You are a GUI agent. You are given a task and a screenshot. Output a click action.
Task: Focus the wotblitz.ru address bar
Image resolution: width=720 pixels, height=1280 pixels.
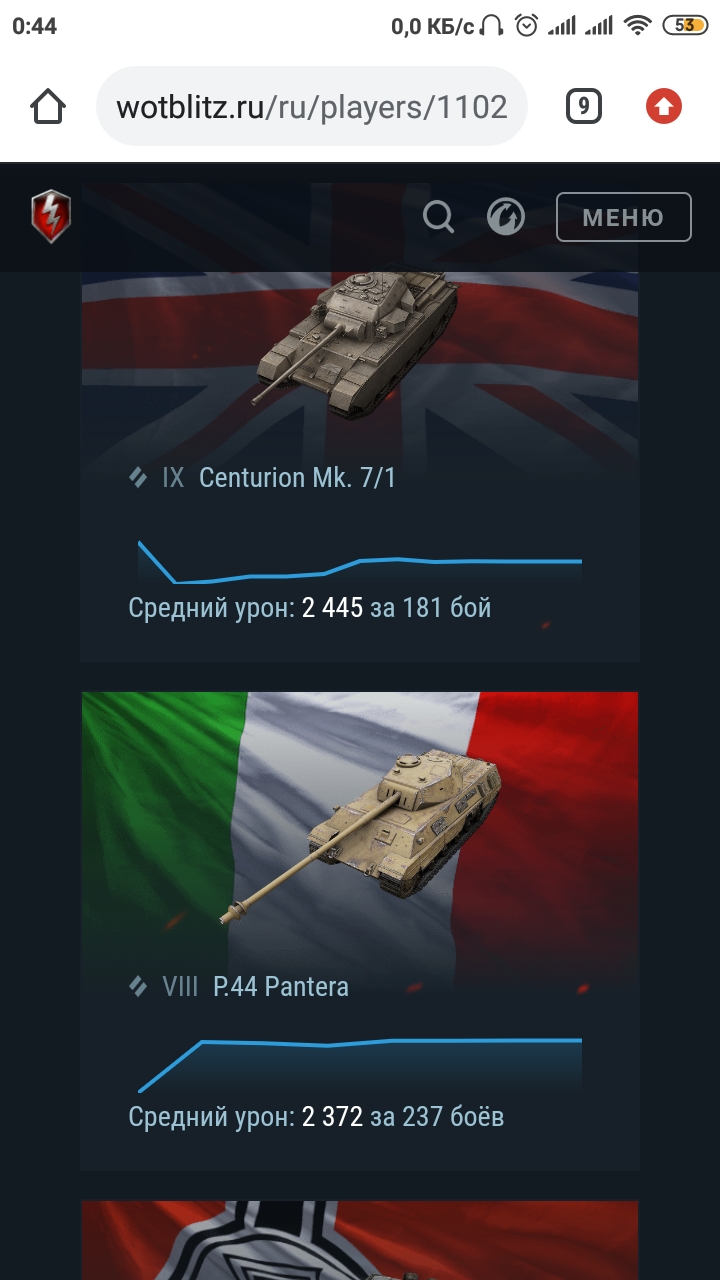click(312, 107)
